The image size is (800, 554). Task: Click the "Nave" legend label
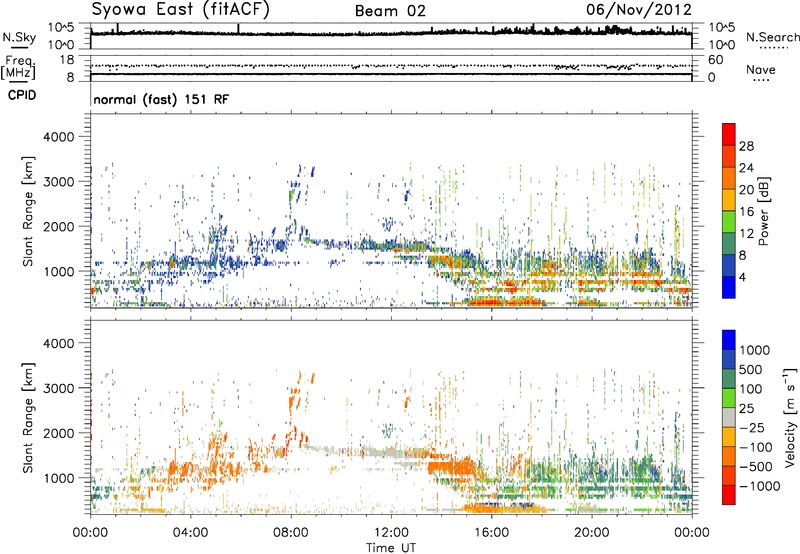point(761,69)
